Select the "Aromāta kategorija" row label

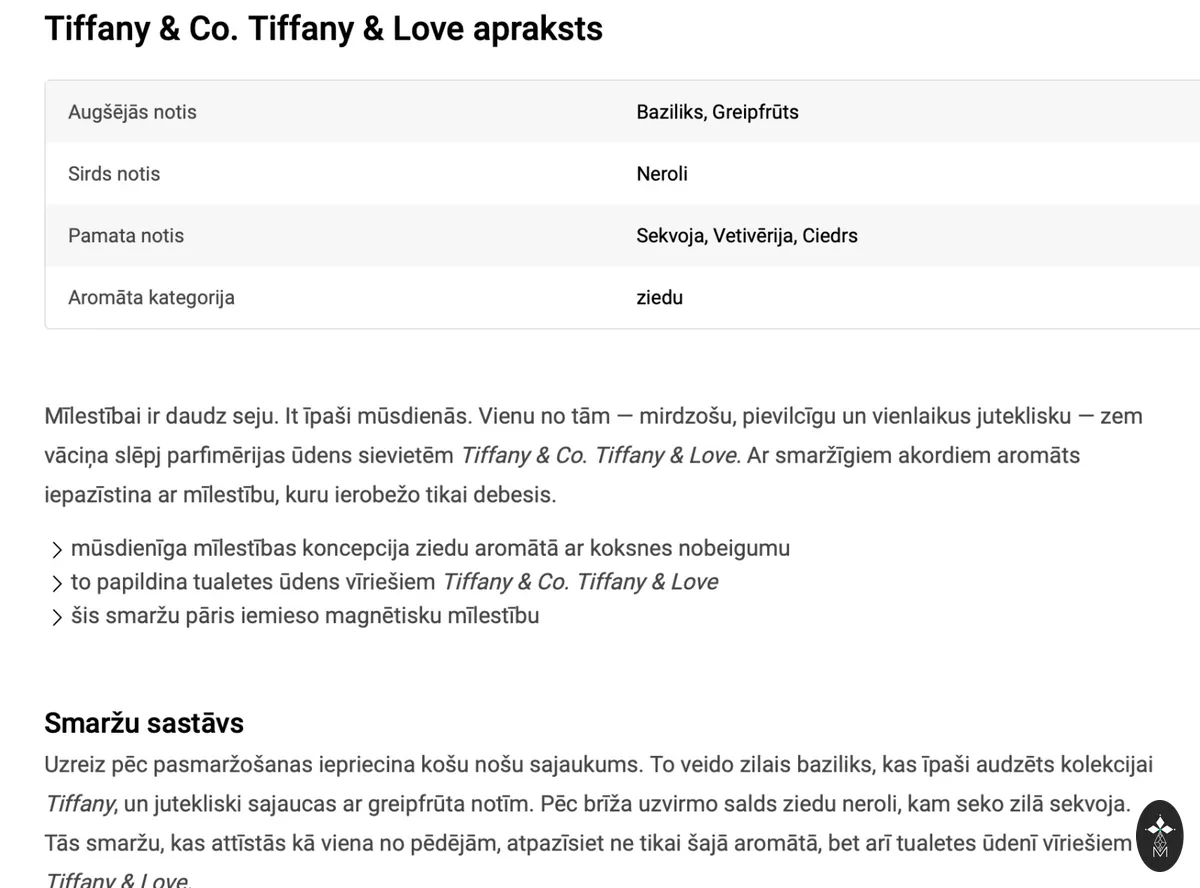pyautogui.click(x=151, y=298)
